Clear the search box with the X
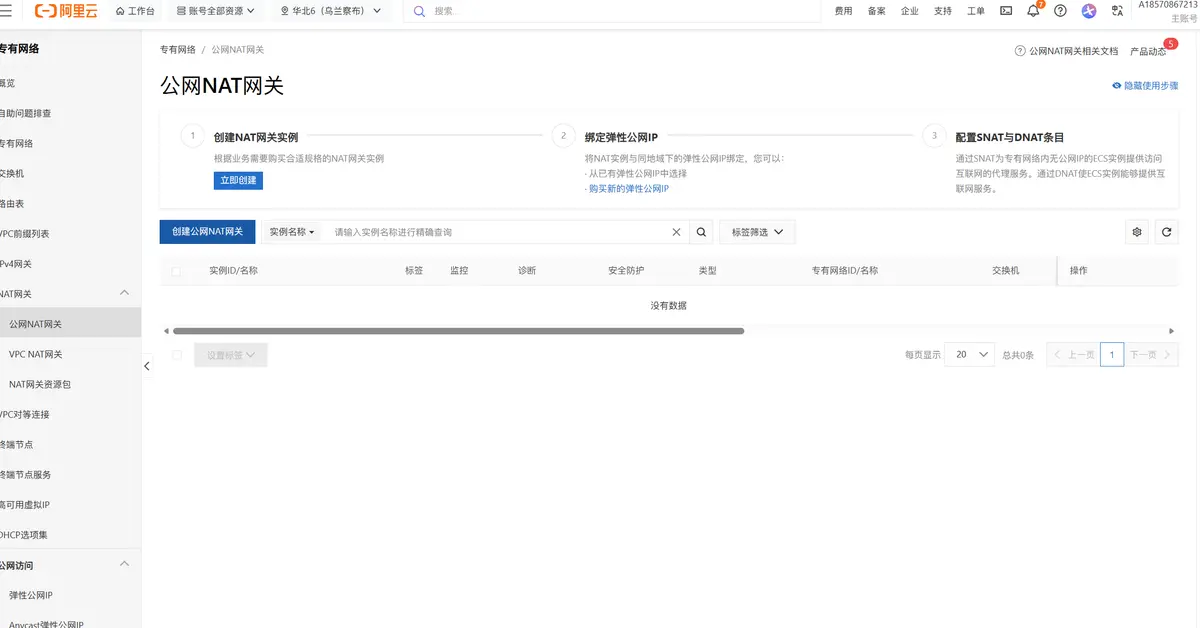Screen dimensions: 1200x628 click(x=676, y=231)
